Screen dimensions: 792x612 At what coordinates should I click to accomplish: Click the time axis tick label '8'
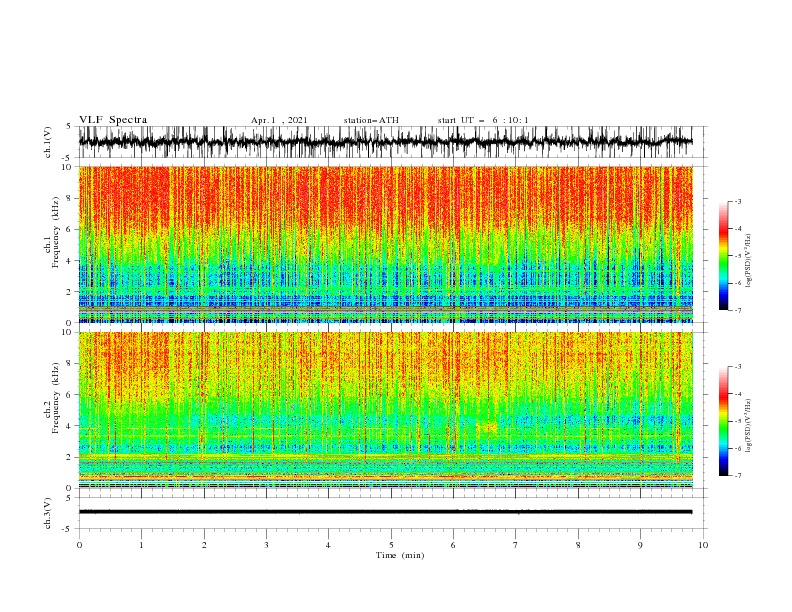(x=578, y=545)
